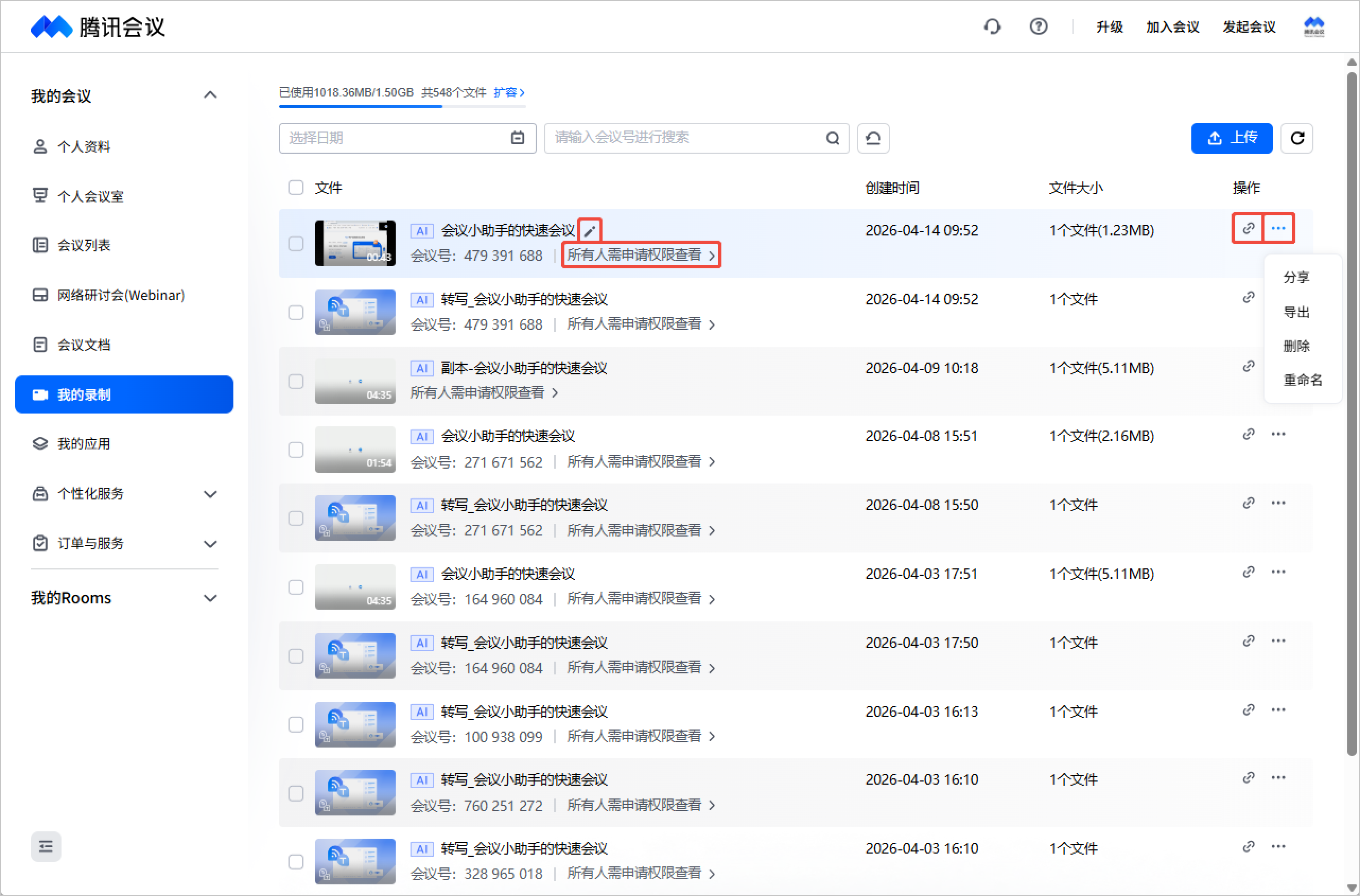Collapse the 我的会议 section
This screenshot has width=1360, height=896.
click(210, 95)
